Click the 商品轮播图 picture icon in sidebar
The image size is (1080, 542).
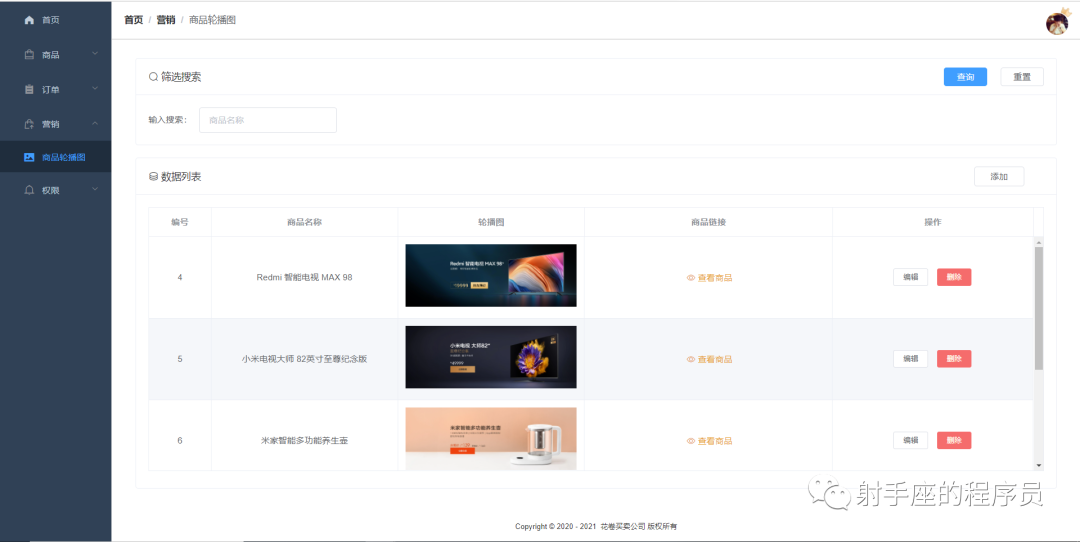(x=29, y=157)
